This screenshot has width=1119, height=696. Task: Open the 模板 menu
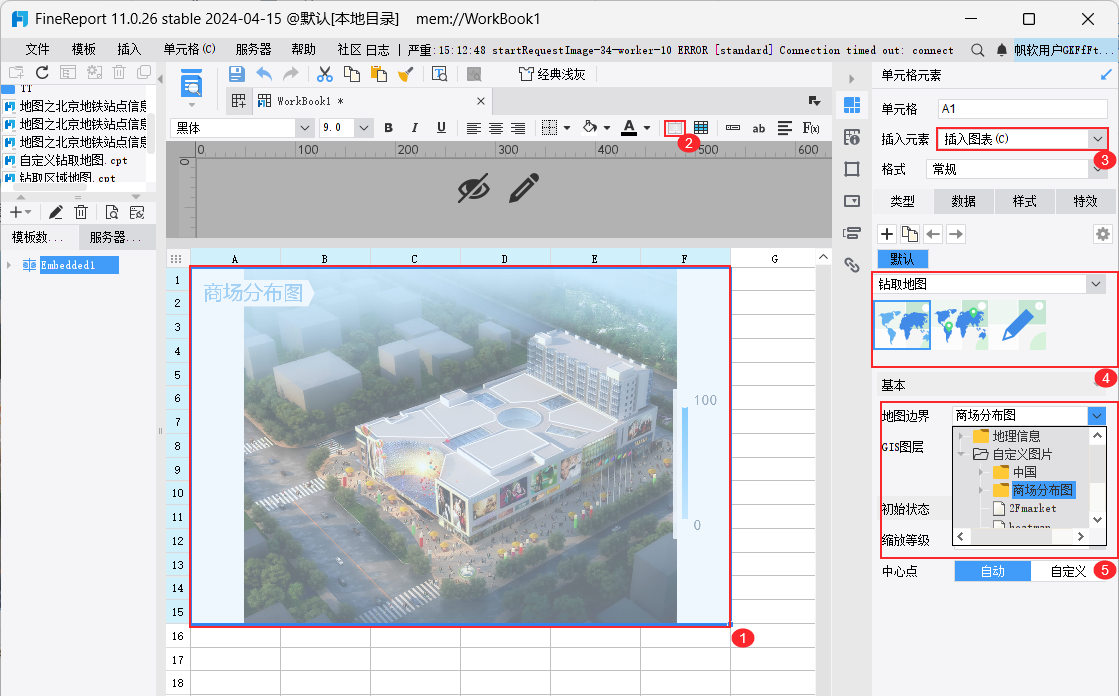click(84, 49)
